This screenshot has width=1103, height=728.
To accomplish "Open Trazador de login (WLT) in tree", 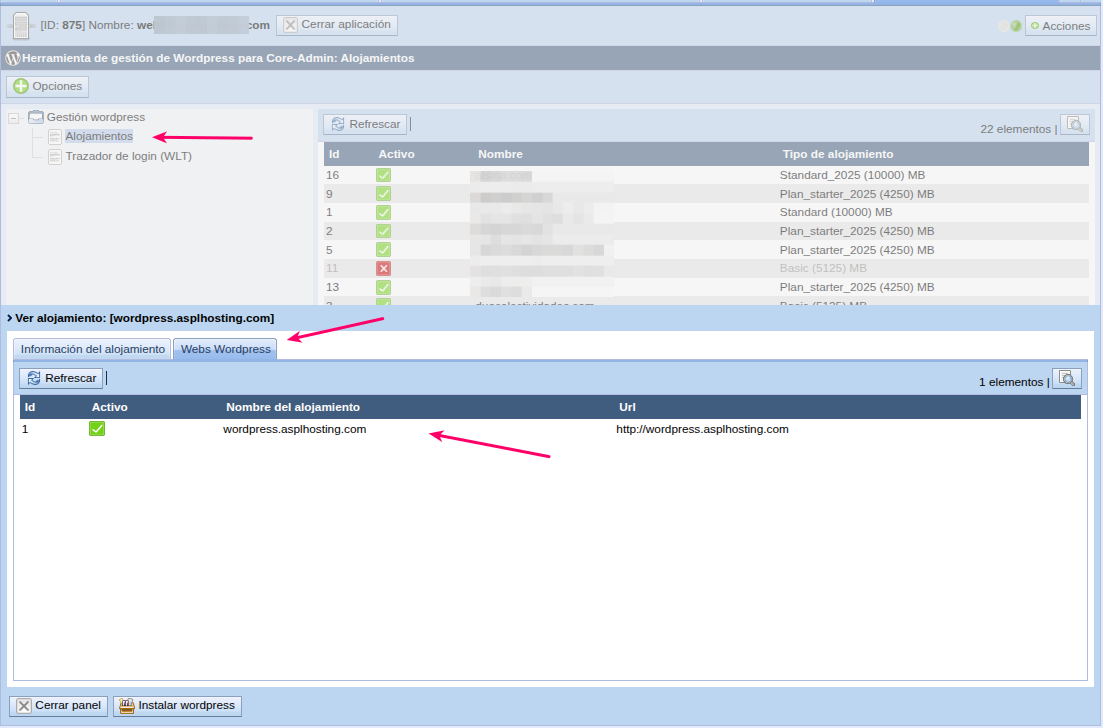I will point(128,156).
